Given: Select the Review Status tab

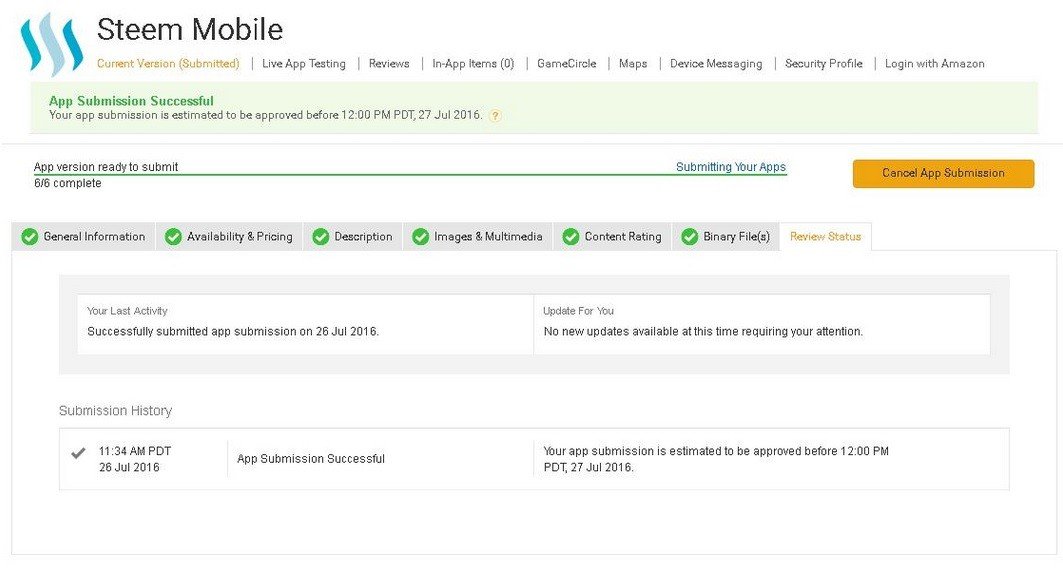Looking at the screenshot, I should point(826,237).
